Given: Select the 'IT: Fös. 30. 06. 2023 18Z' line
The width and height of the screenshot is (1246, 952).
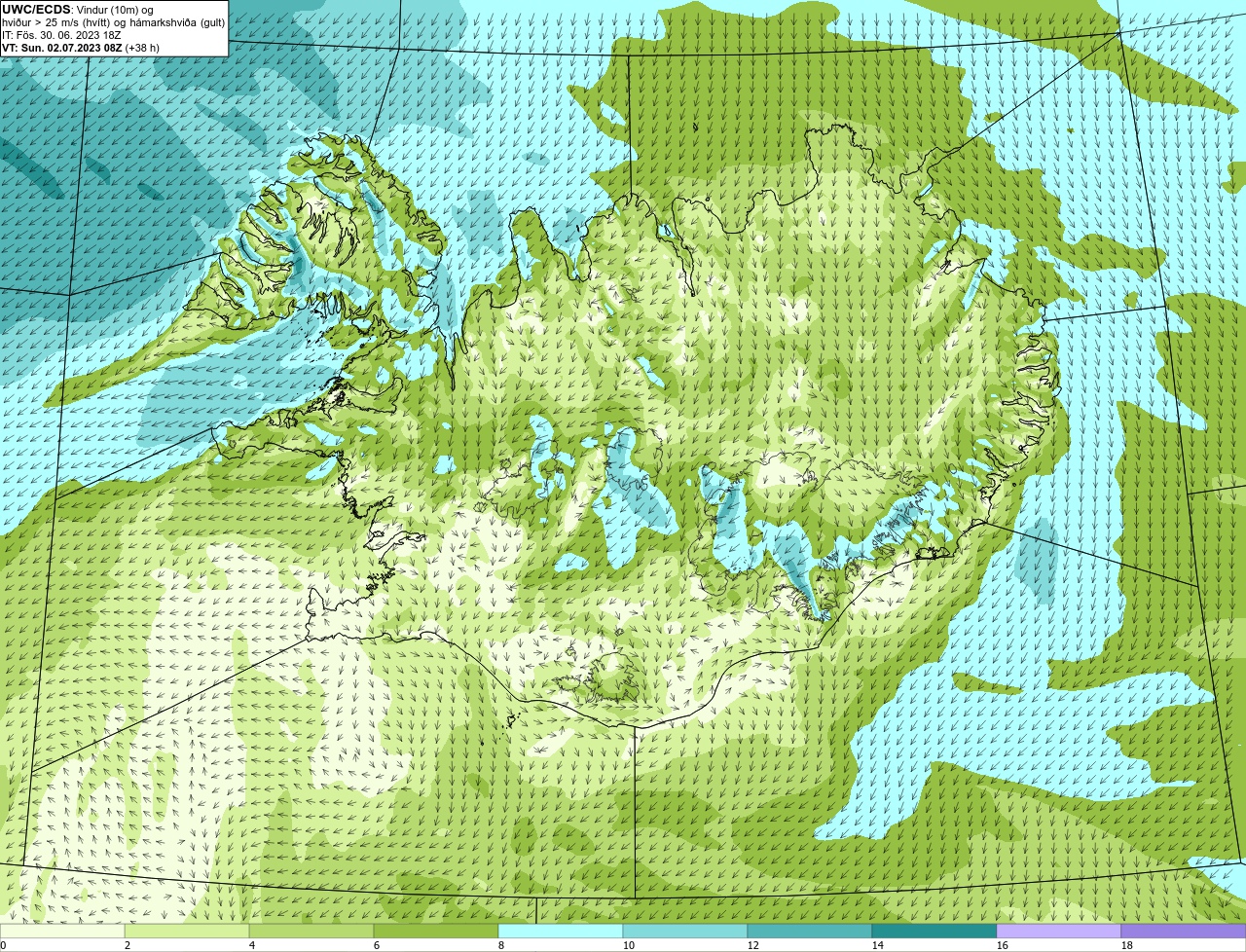Looking at the screenshot, I should (62, 35).
